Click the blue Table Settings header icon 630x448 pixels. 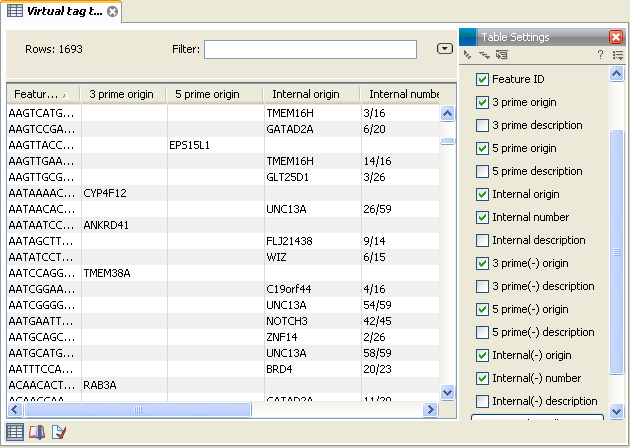[x=468, y=37]
